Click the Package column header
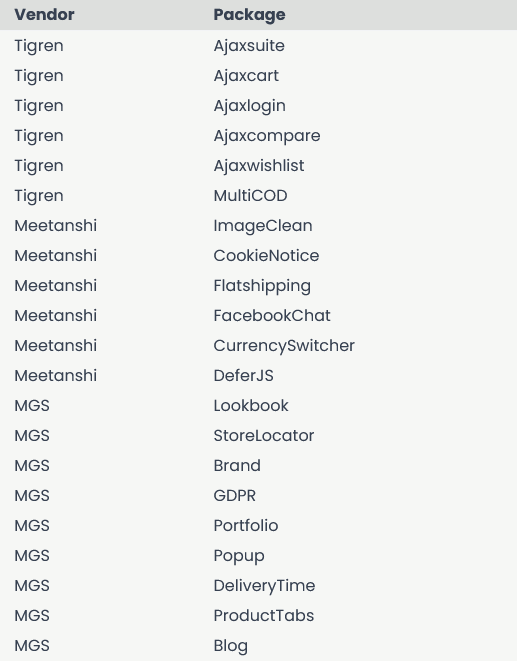Image resolution: width=517 pixels, height=661 pixels. click(249, 15)
